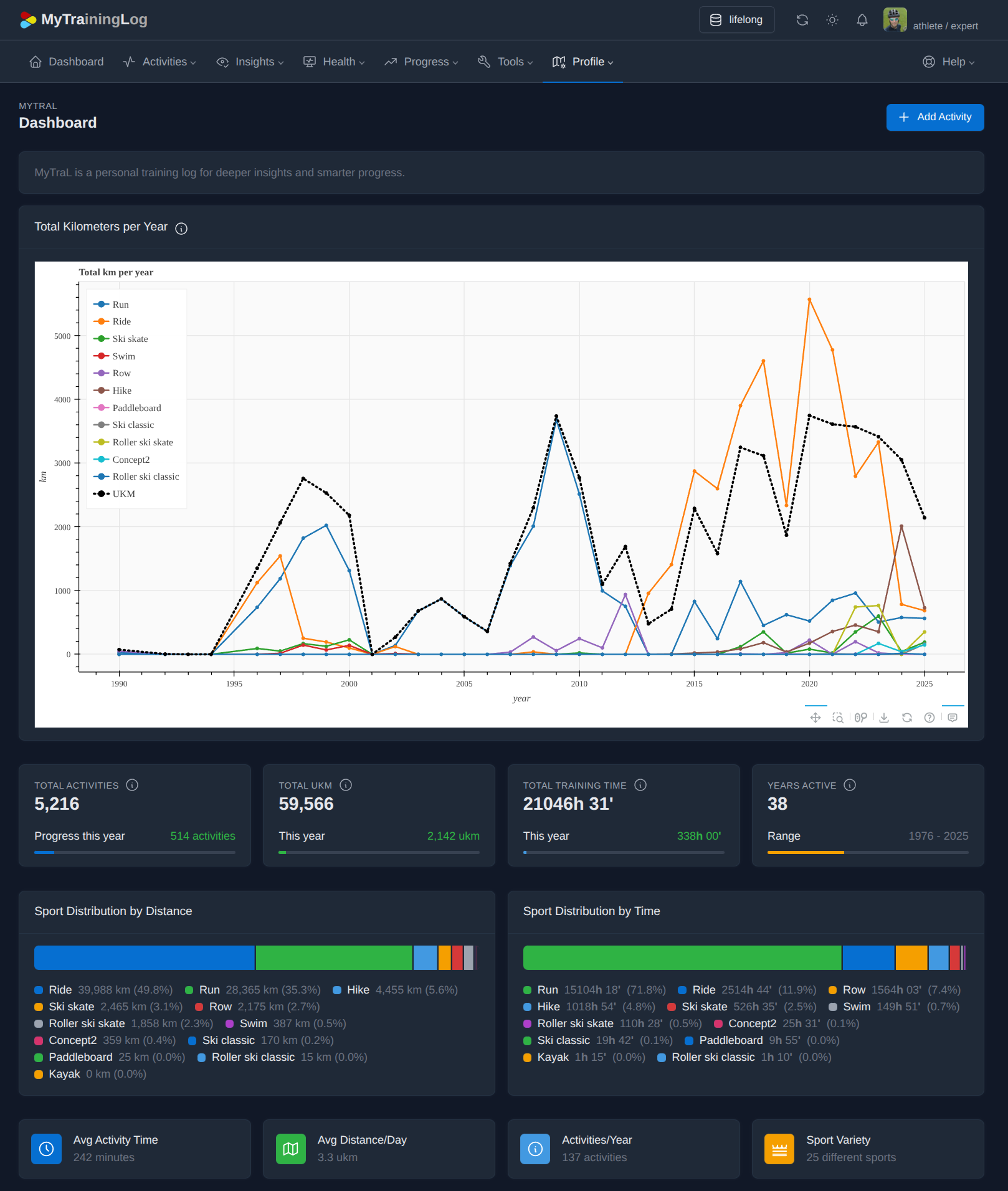Activate box zoom on the chart
The height and width of the screenshot is (1191, 1008).
(x=839, y=718)
